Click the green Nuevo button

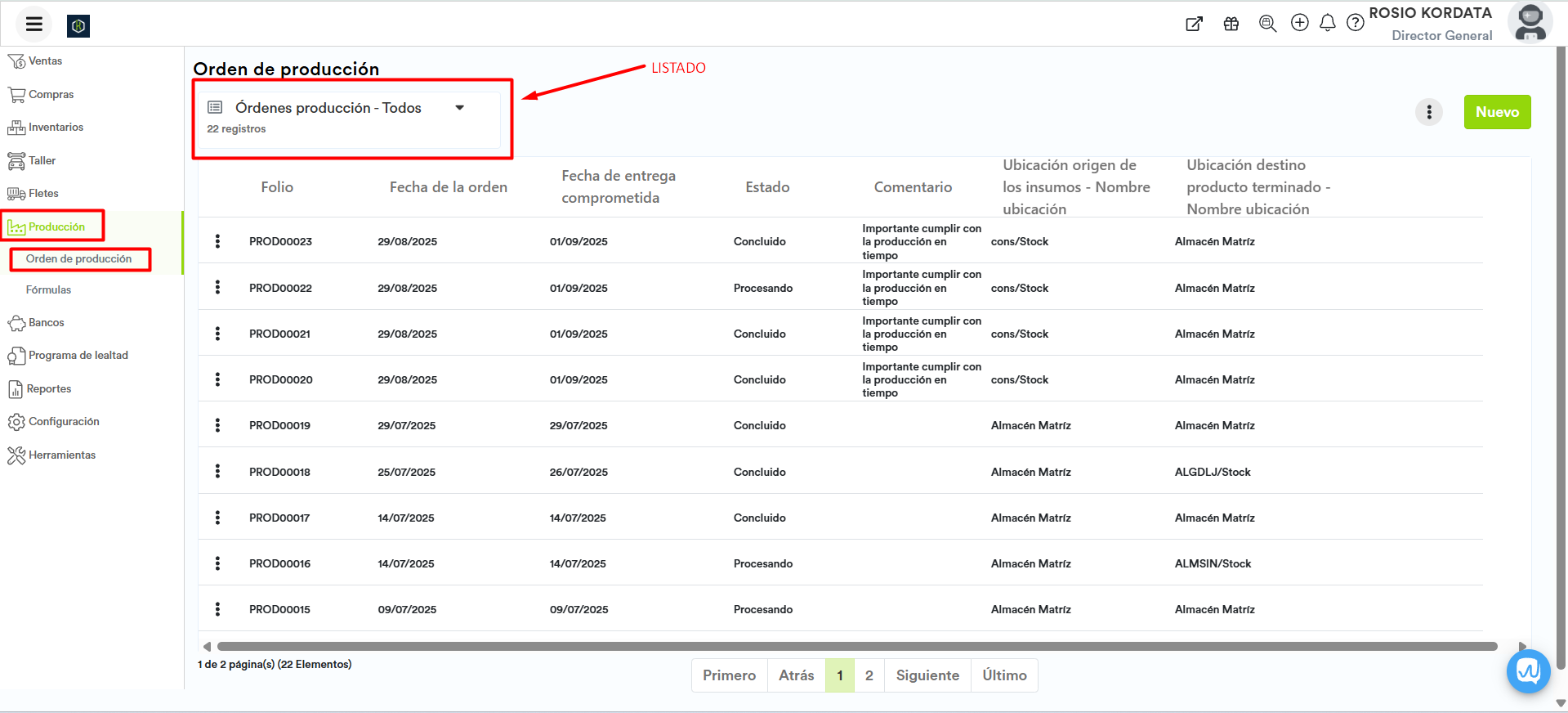click(x=1496, y=112)
